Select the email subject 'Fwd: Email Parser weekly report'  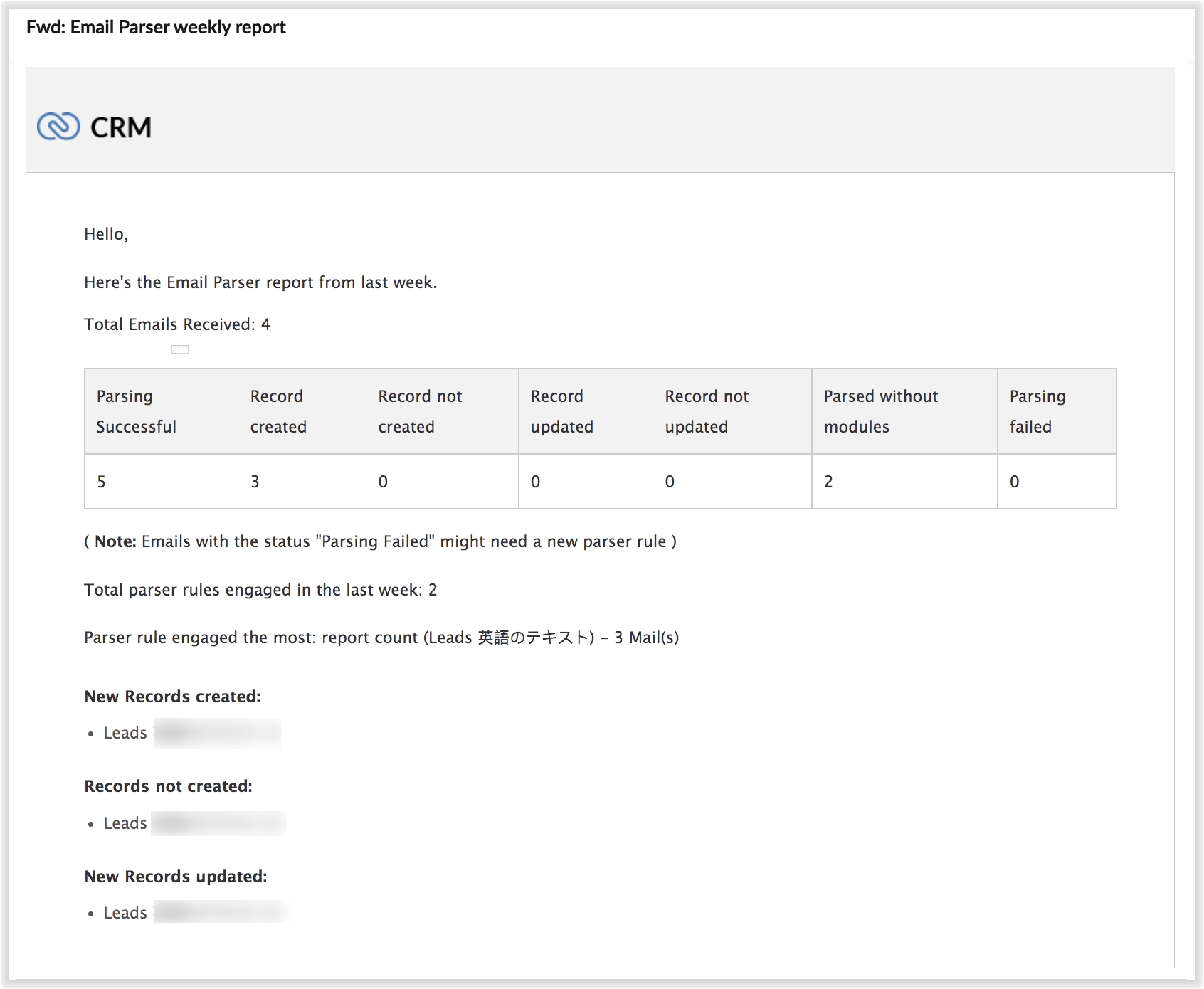(156, 28)
